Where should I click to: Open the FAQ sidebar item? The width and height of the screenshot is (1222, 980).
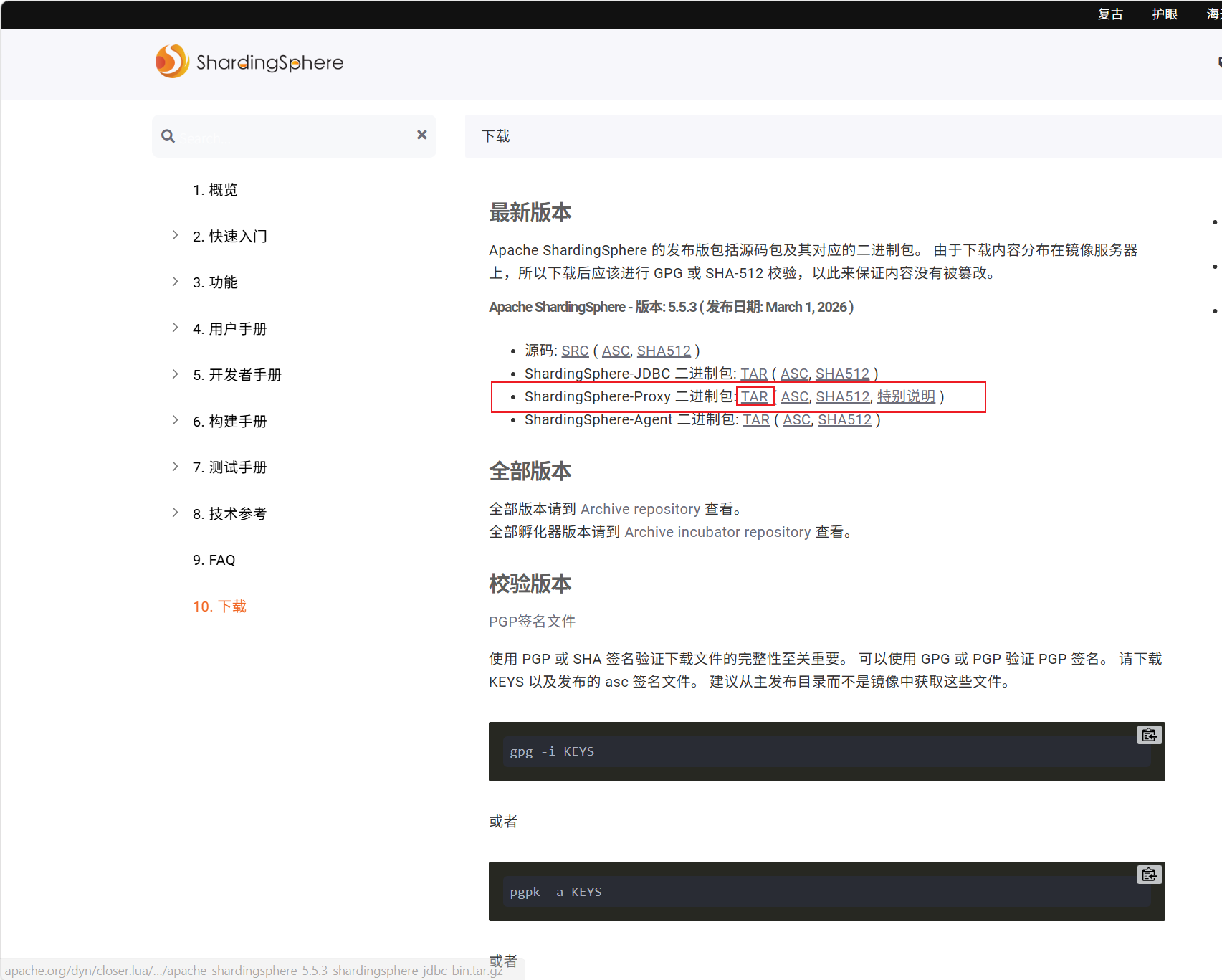pos(214,560)
